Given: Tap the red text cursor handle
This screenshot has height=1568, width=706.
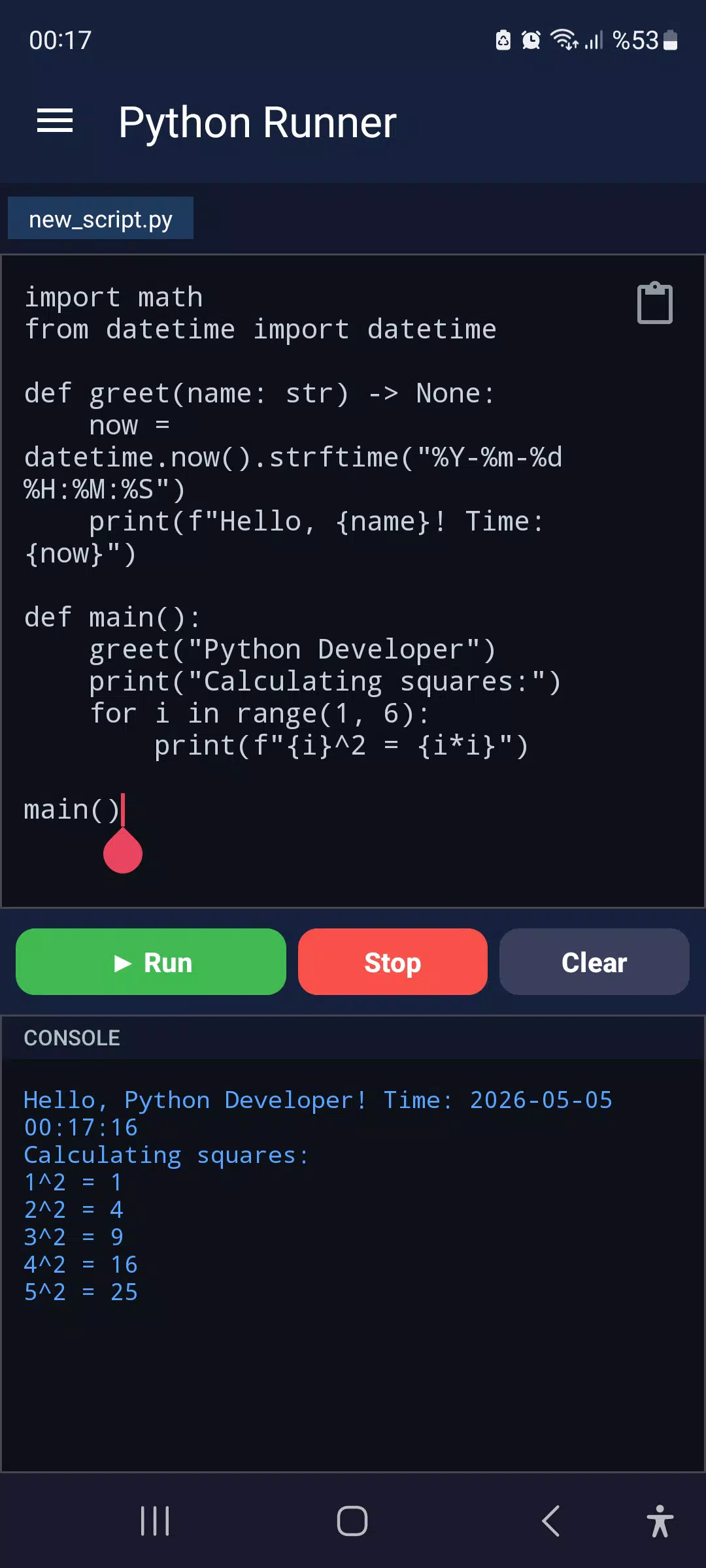Looking at the screenshot, I should 123,851.
